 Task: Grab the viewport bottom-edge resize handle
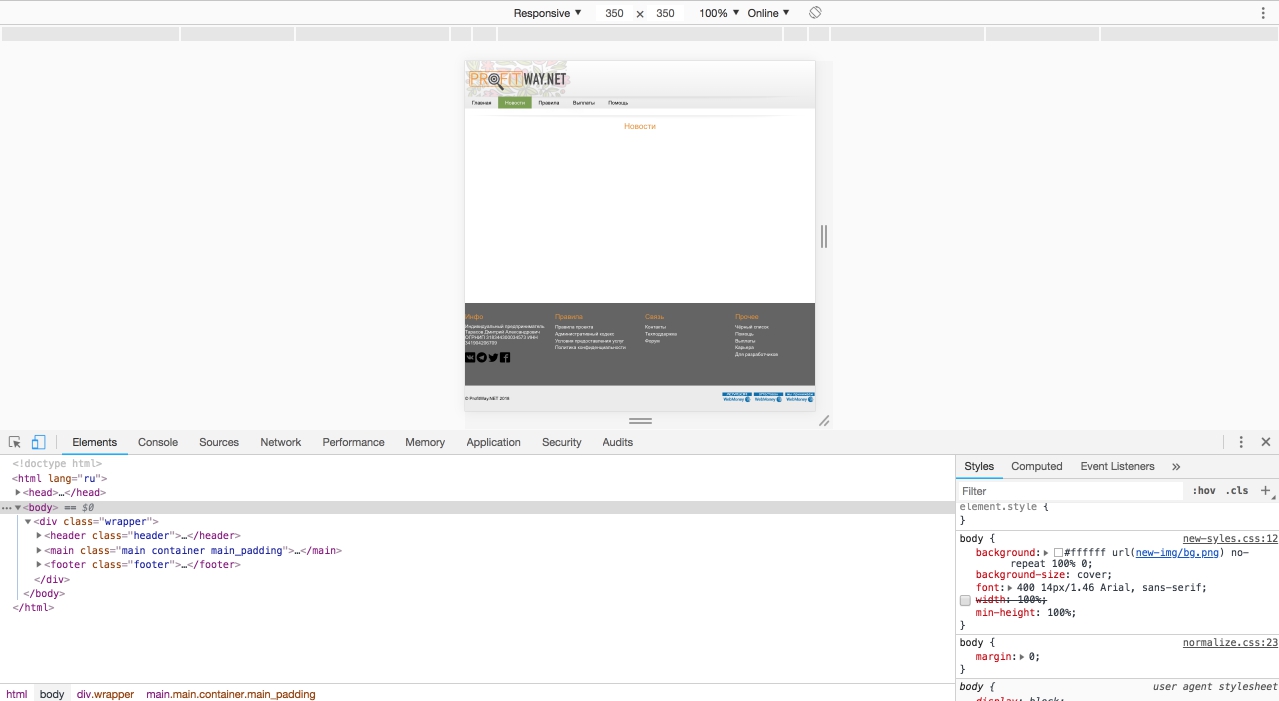point(640,421)
